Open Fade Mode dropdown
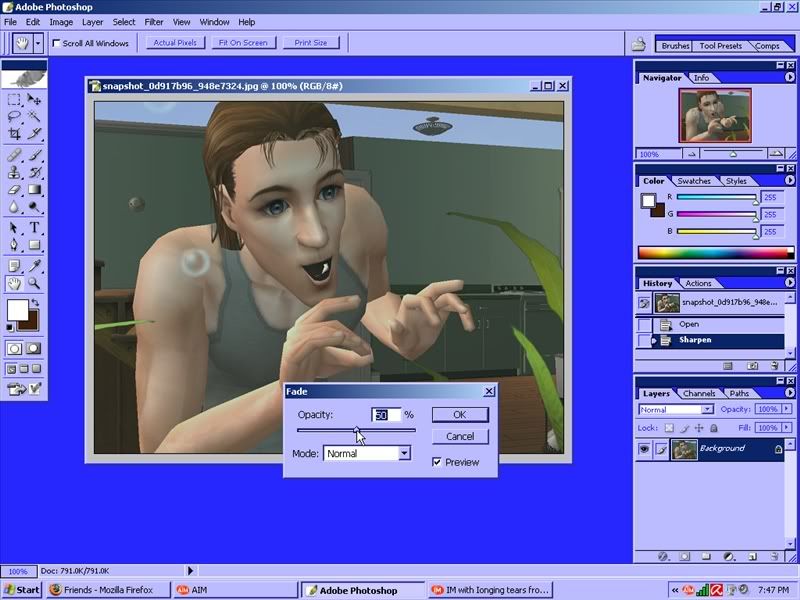Viewport: 800px width, 600px height. click(x=404, y=453)
